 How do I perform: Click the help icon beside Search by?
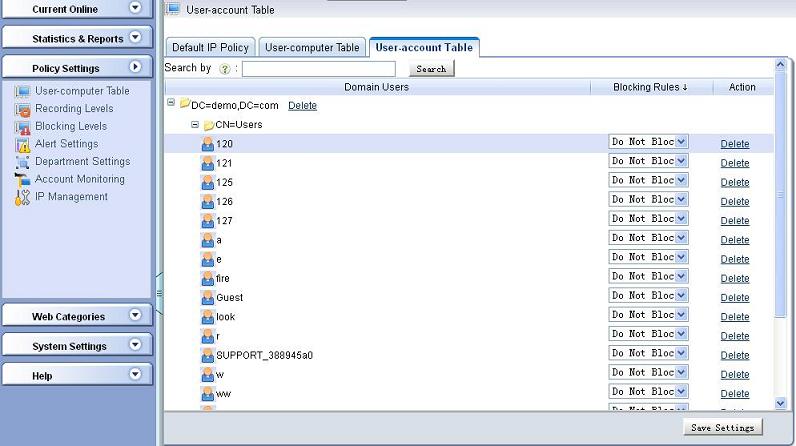pyautogui.click(x=224, y=69)
